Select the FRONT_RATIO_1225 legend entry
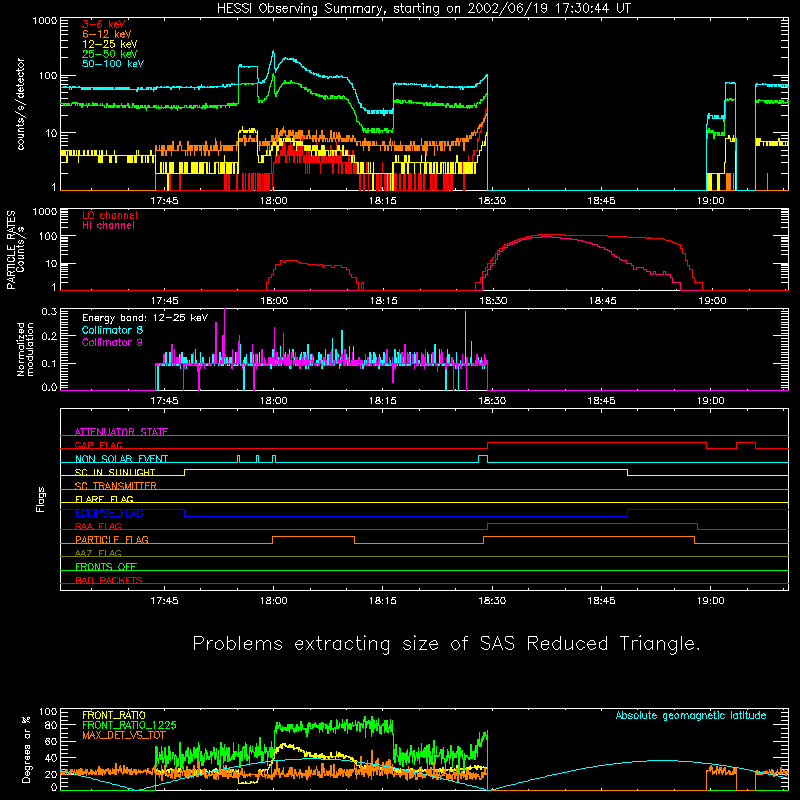Image resolution: width=800 pixels, height=800 pixels. coord(129,725)
